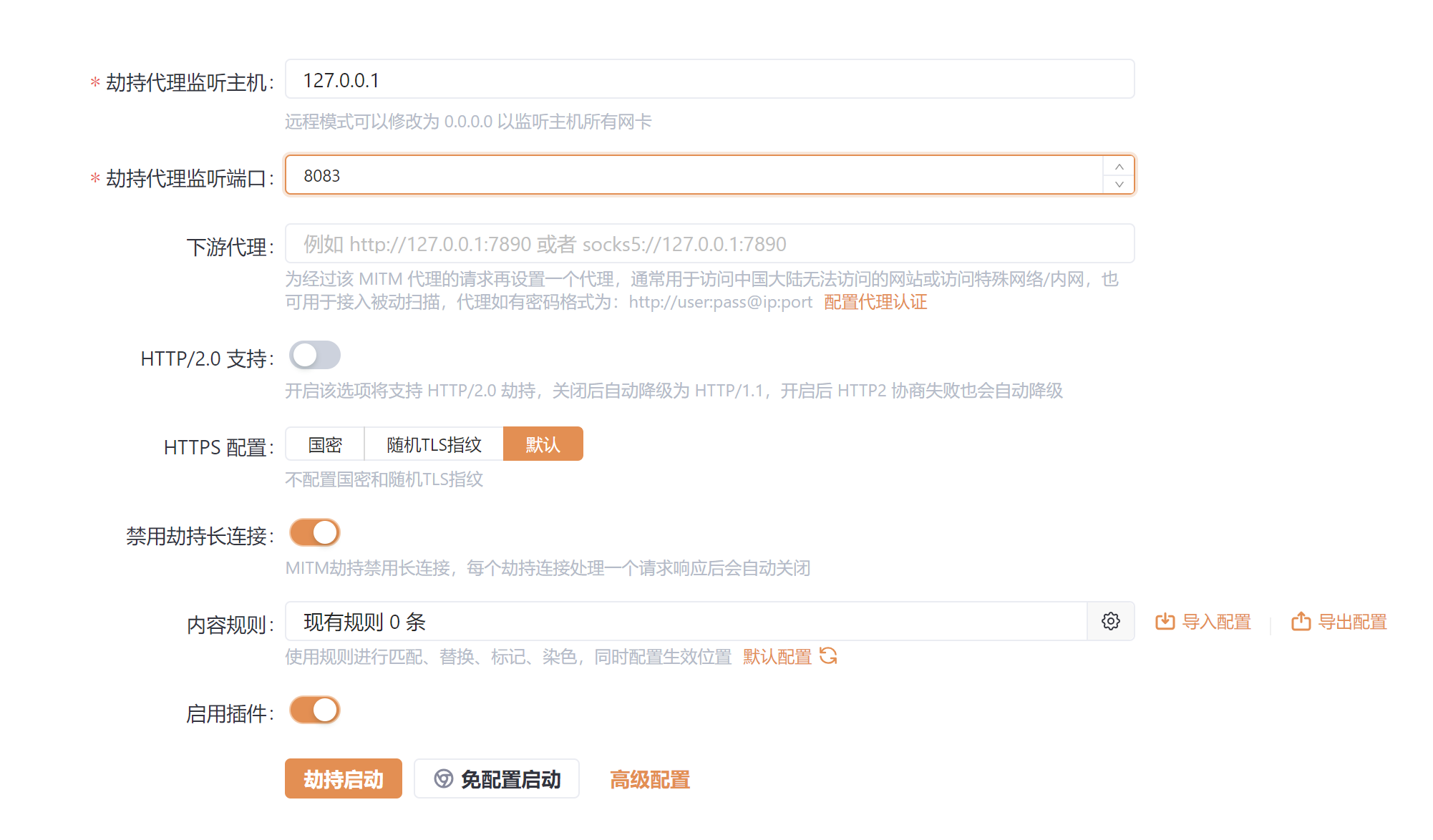Open content rules settings gear icon
This screenshot has width=1433, height=840.
tap(1110, 621)
